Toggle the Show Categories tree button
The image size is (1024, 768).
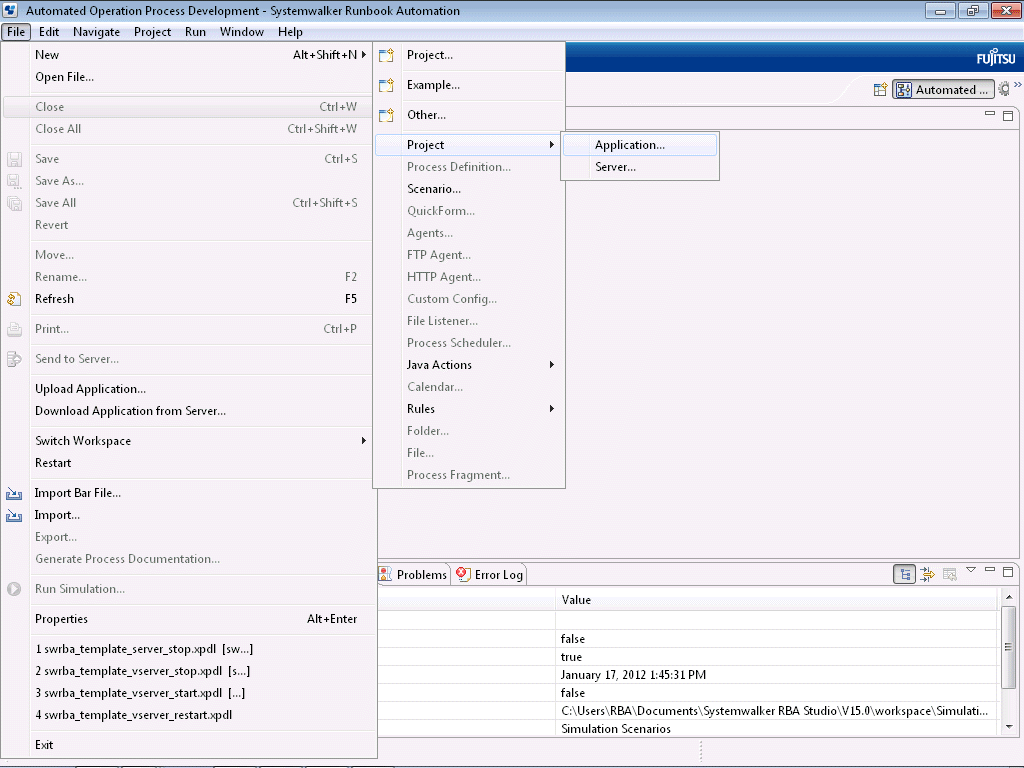coord(904,575)
